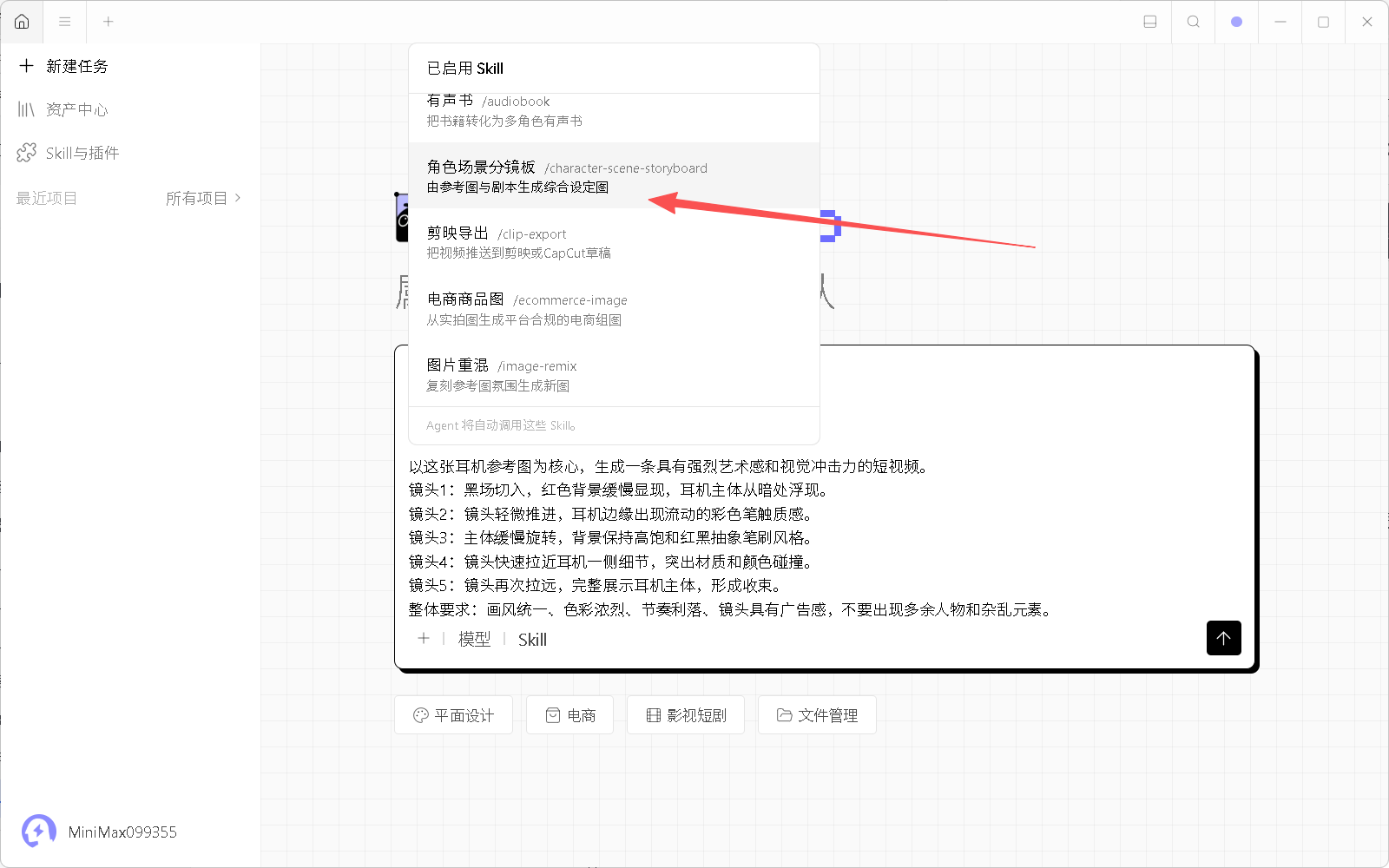Click the /image-remix command text
This screenshot has width=1389, height=868.
click(537, 366)
